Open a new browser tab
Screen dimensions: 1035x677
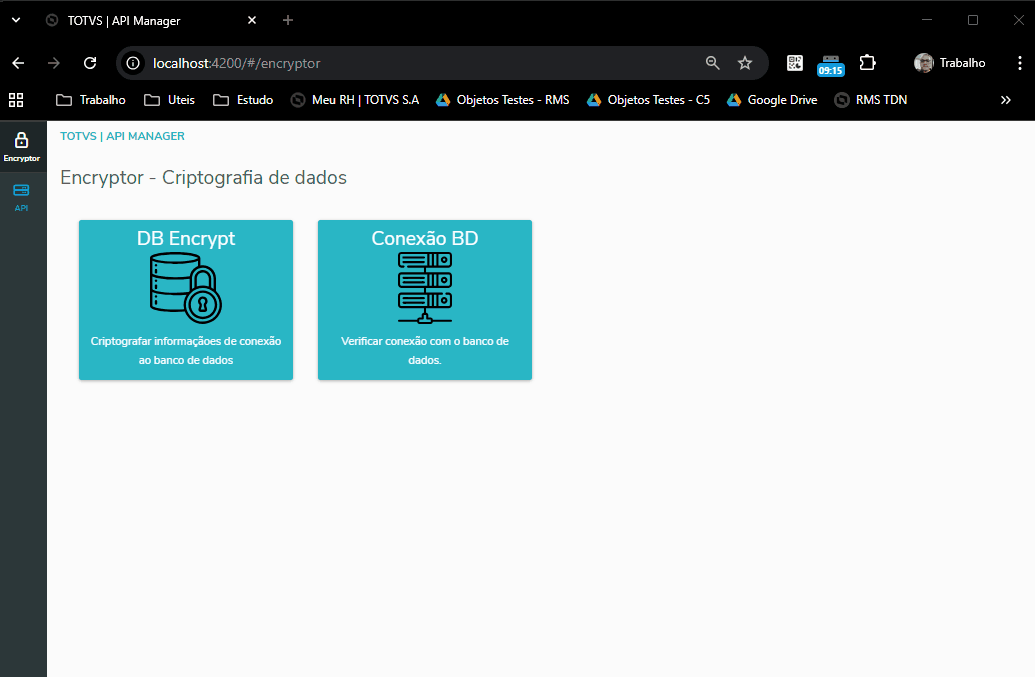288,20
